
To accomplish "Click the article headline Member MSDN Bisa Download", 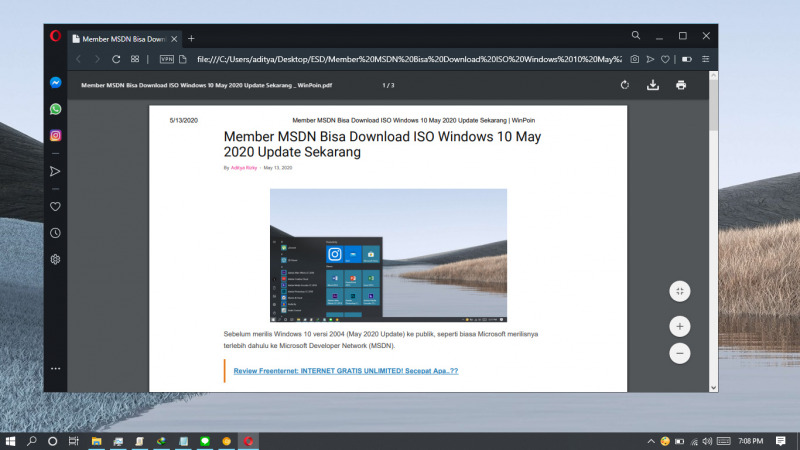I will (x=382, y=144).
